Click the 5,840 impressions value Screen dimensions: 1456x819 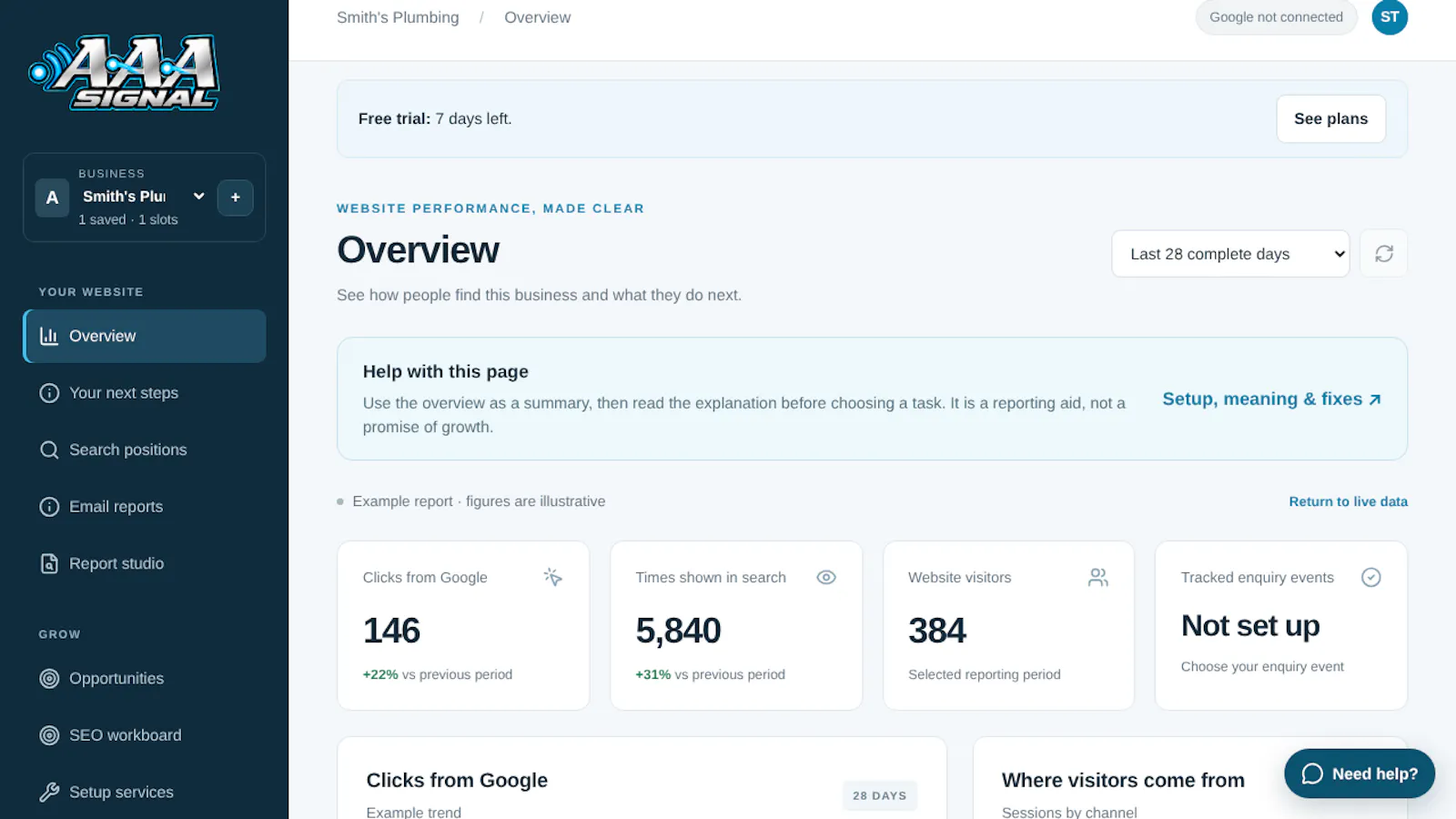[x=678, y=631]
